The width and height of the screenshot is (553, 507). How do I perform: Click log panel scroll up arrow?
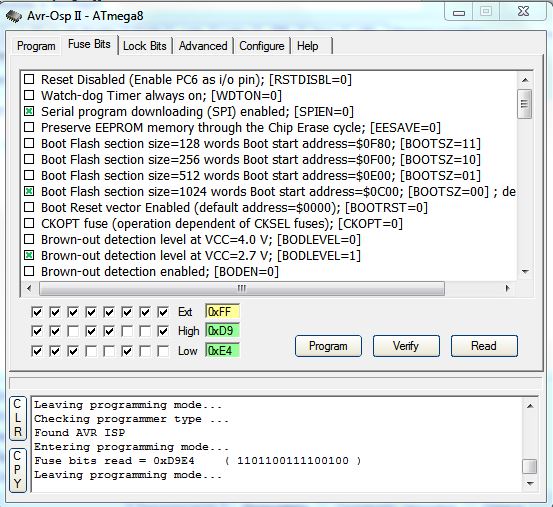click(x=530, y=406)
